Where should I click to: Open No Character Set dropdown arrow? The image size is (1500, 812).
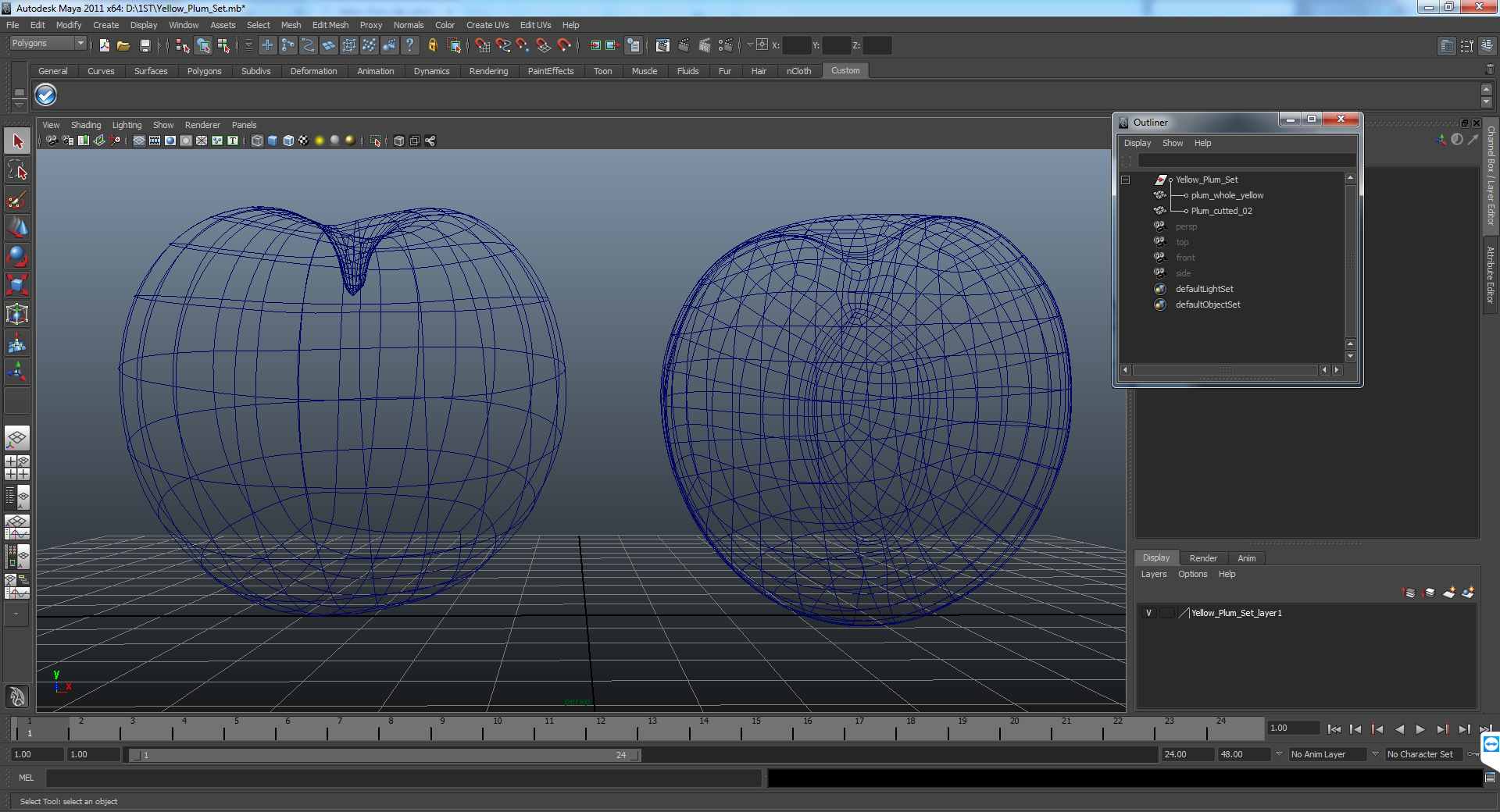click(1376, 754)
